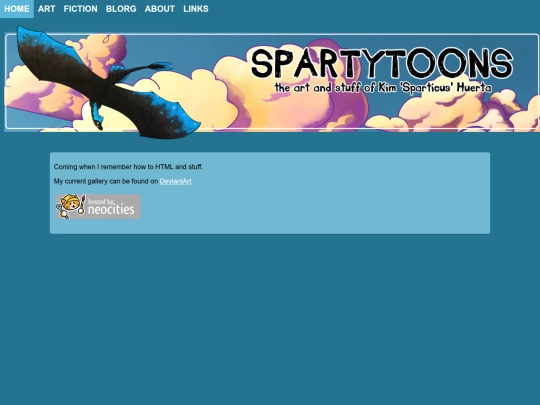Visit the BLORG page

pos(121,9)
